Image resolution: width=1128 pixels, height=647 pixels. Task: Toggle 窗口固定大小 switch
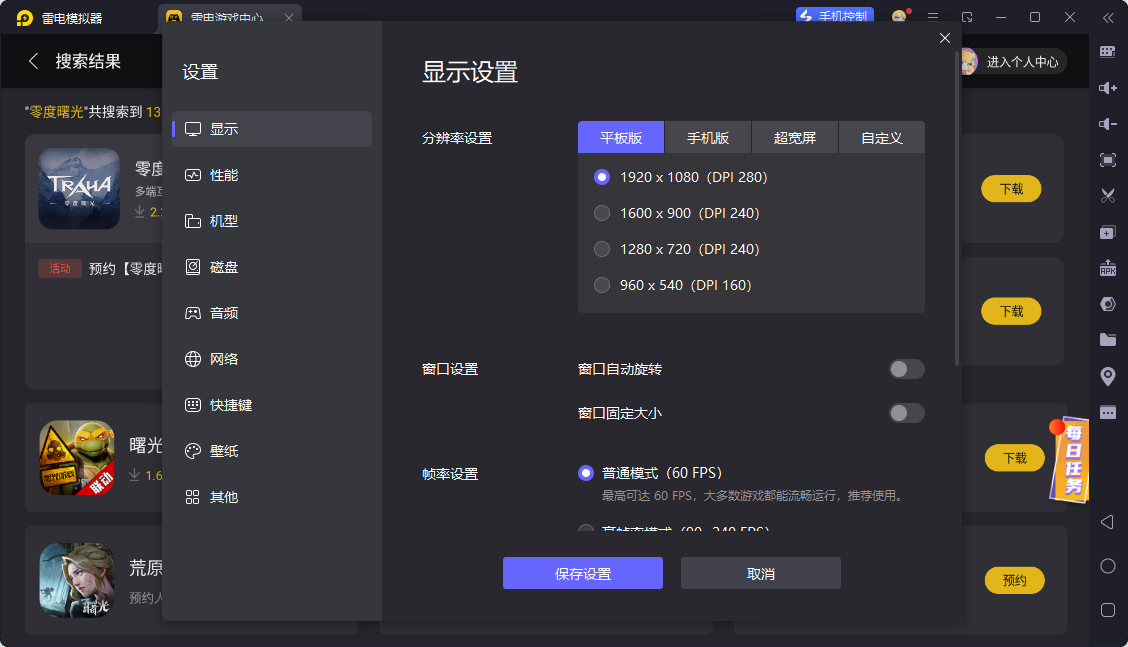[906, 413]
